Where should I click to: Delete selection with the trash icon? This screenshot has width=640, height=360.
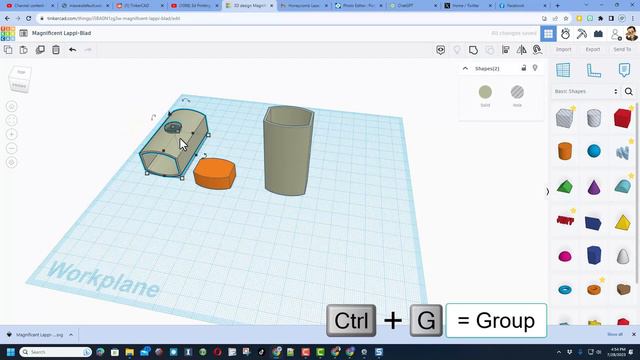click(x=56, y=50)
